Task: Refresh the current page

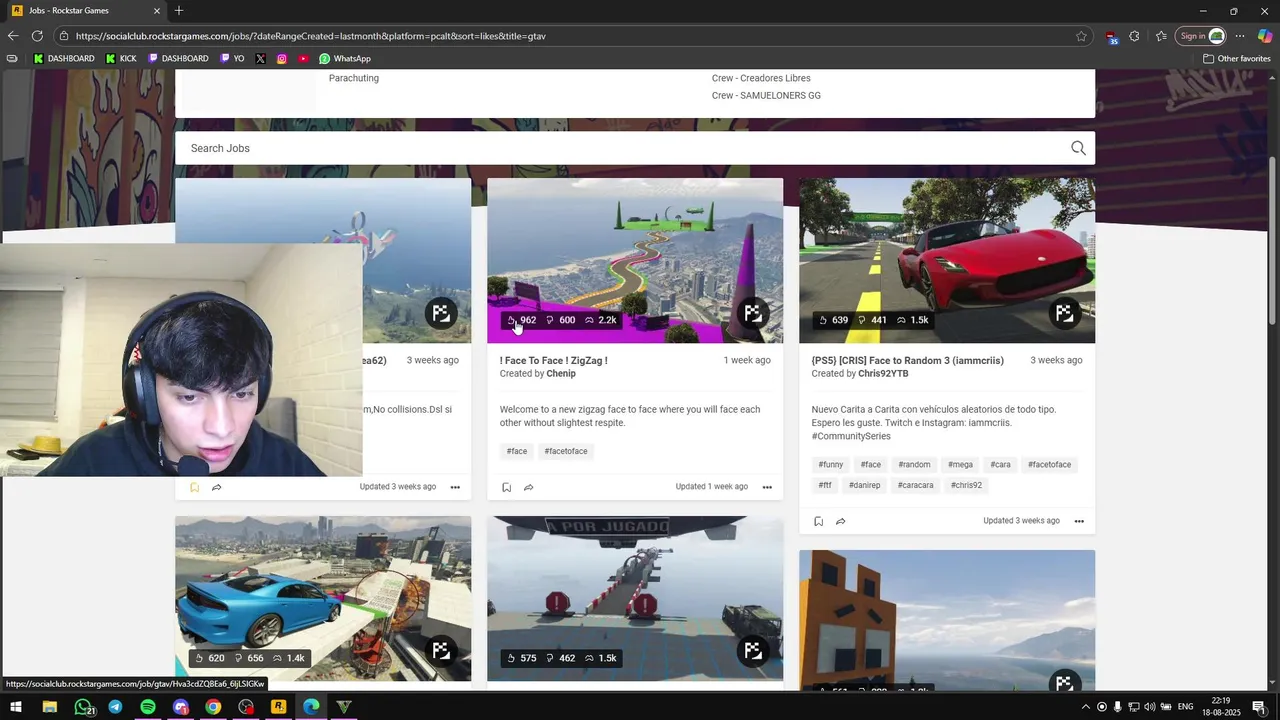Action: coord(37,36)
